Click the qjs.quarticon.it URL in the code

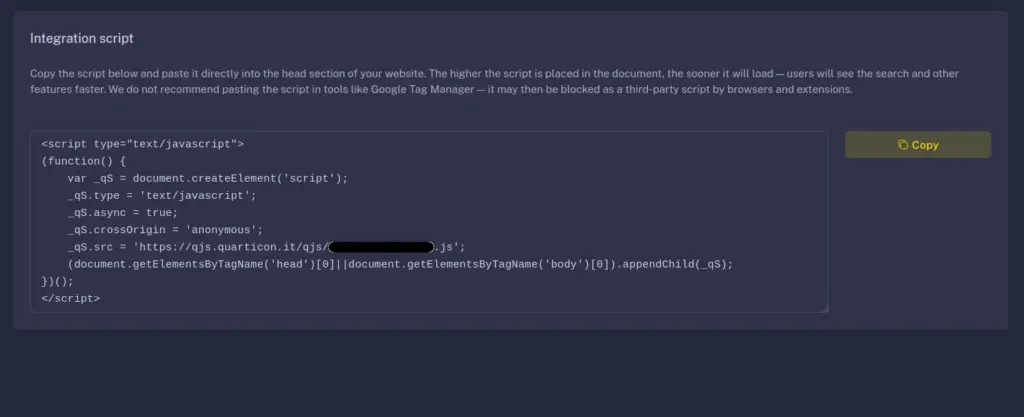(233, 247)
